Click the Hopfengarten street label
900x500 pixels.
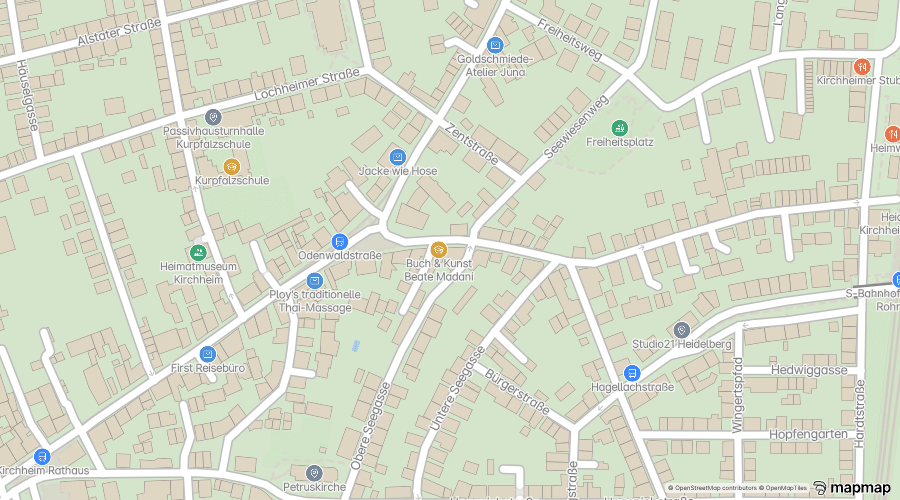click(808, 435)
